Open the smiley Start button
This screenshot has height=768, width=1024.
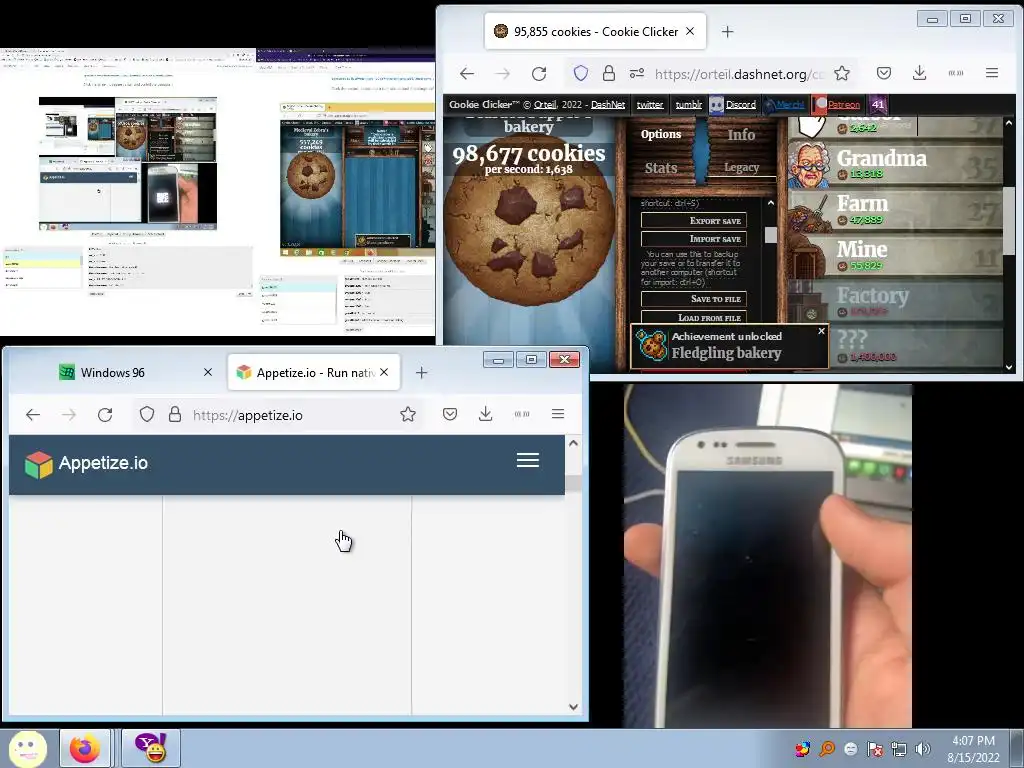click(x=27, y=748)
